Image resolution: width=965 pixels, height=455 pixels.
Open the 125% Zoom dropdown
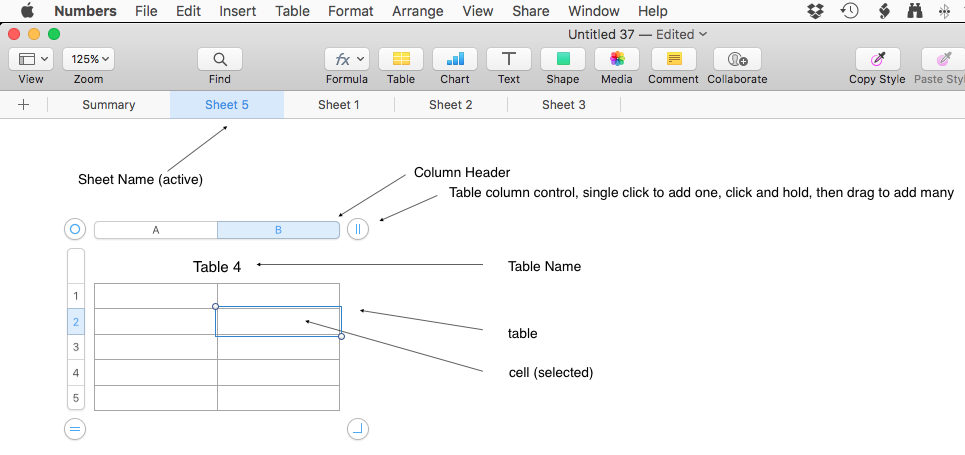[89, 59]
